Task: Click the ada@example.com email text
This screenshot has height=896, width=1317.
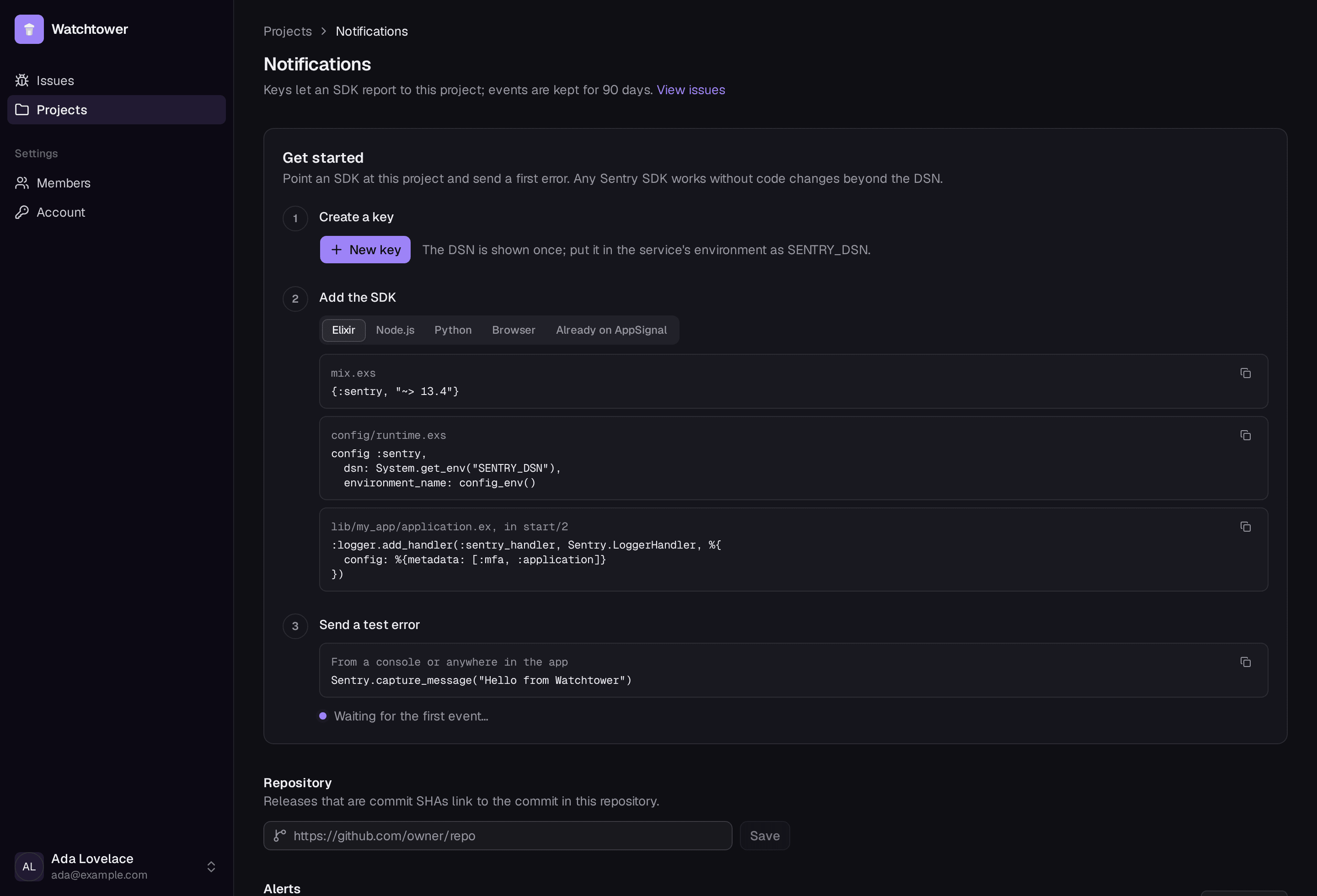Action: click(99, 875)
